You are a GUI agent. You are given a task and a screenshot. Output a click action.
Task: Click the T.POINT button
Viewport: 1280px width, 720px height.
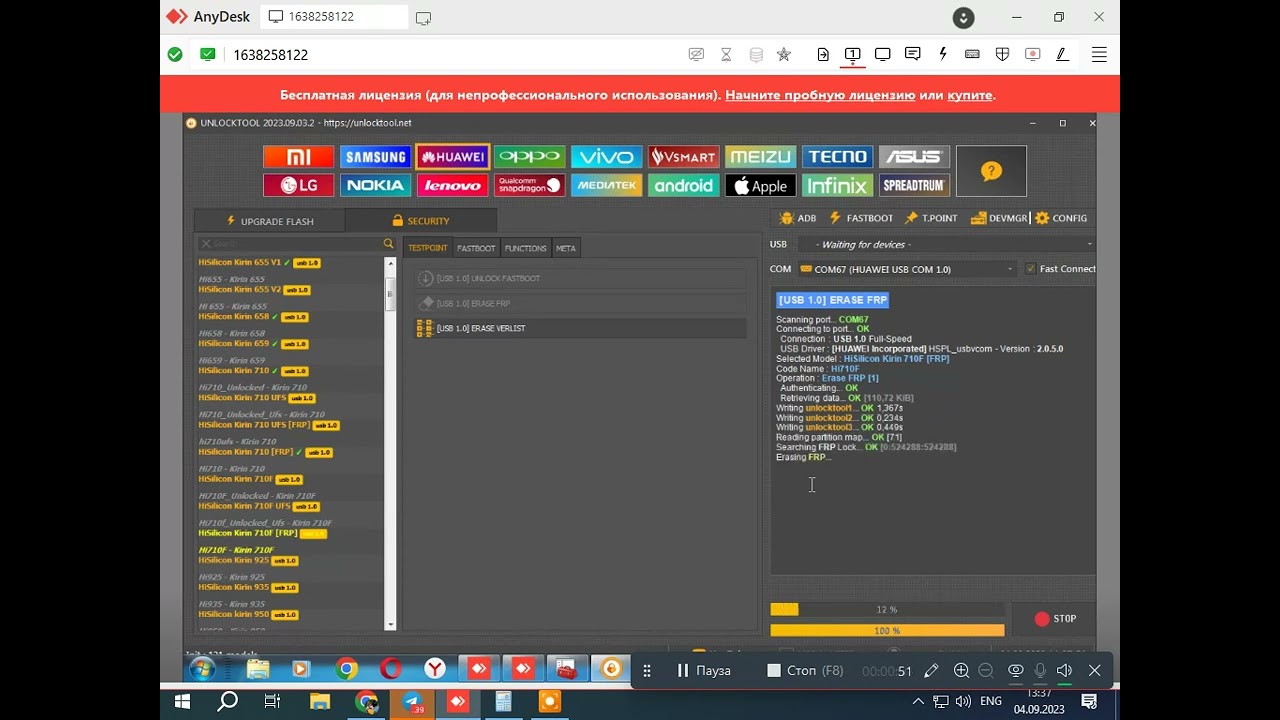pyautogui.click(x=931, y=218)
